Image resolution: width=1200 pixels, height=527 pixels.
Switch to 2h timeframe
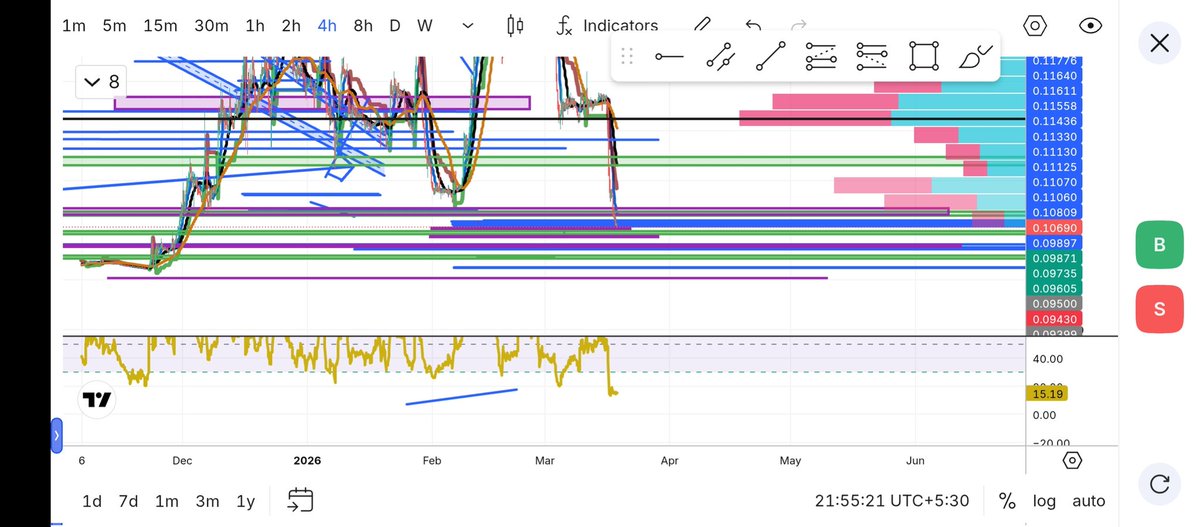click(x=291, y=26)
